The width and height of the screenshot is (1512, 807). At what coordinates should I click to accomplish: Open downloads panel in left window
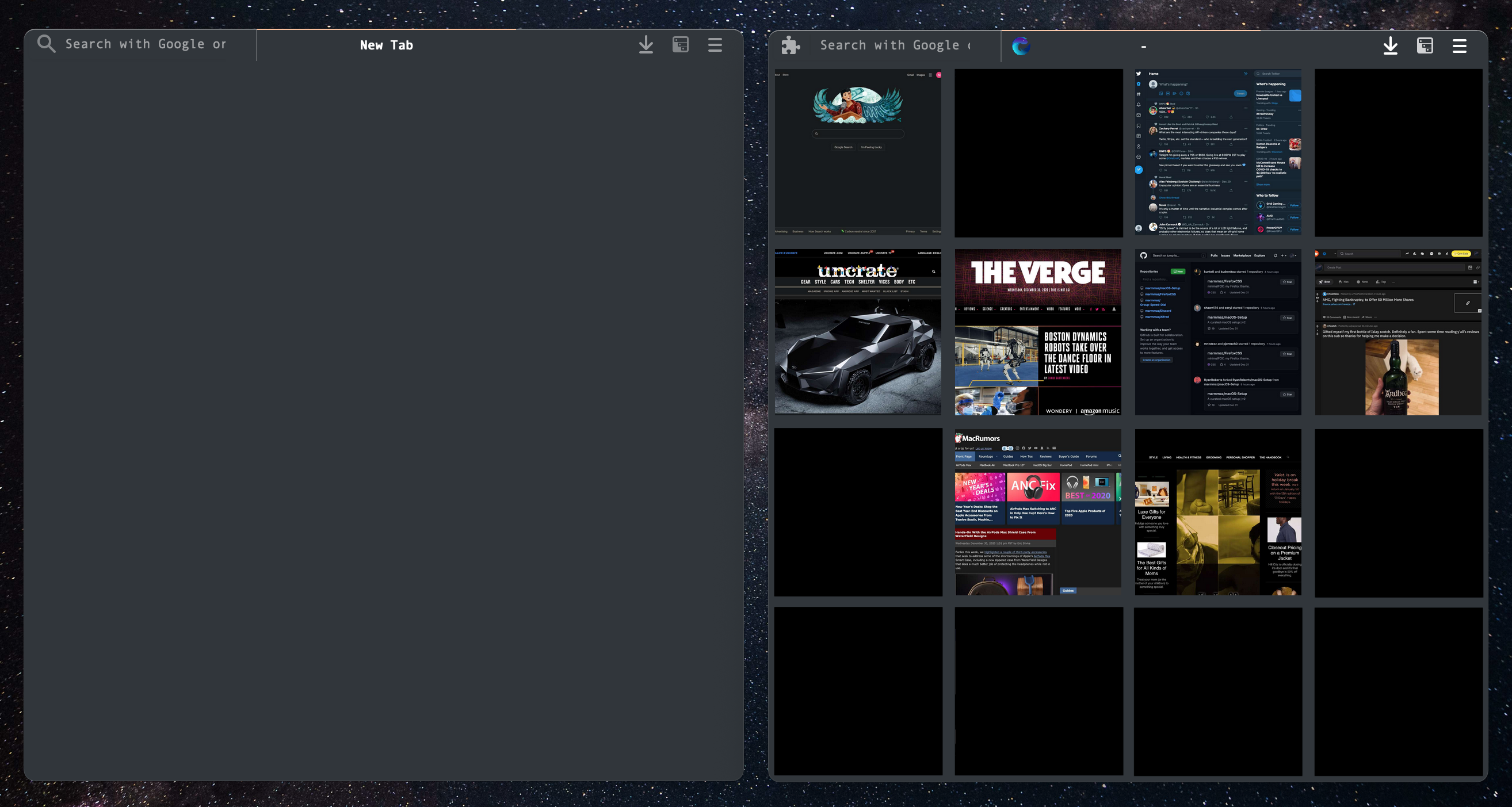pyautogui.click(x=646, y=45)
